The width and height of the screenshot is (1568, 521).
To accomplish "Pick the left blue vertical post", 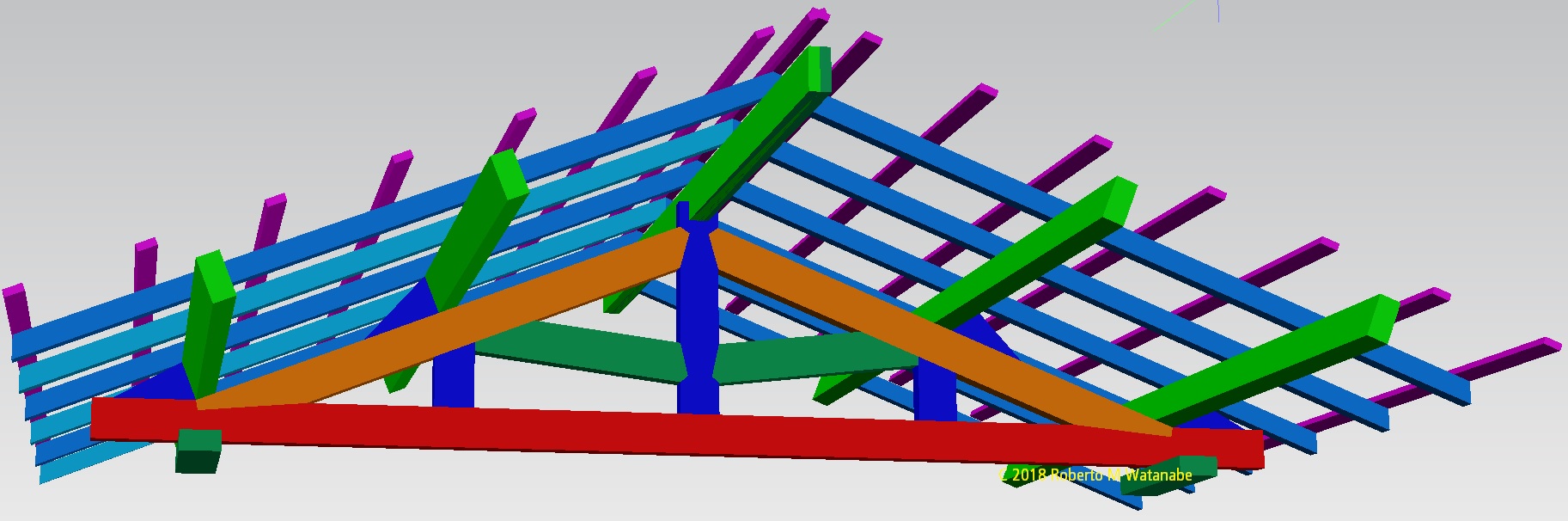I will click(453, 377).
